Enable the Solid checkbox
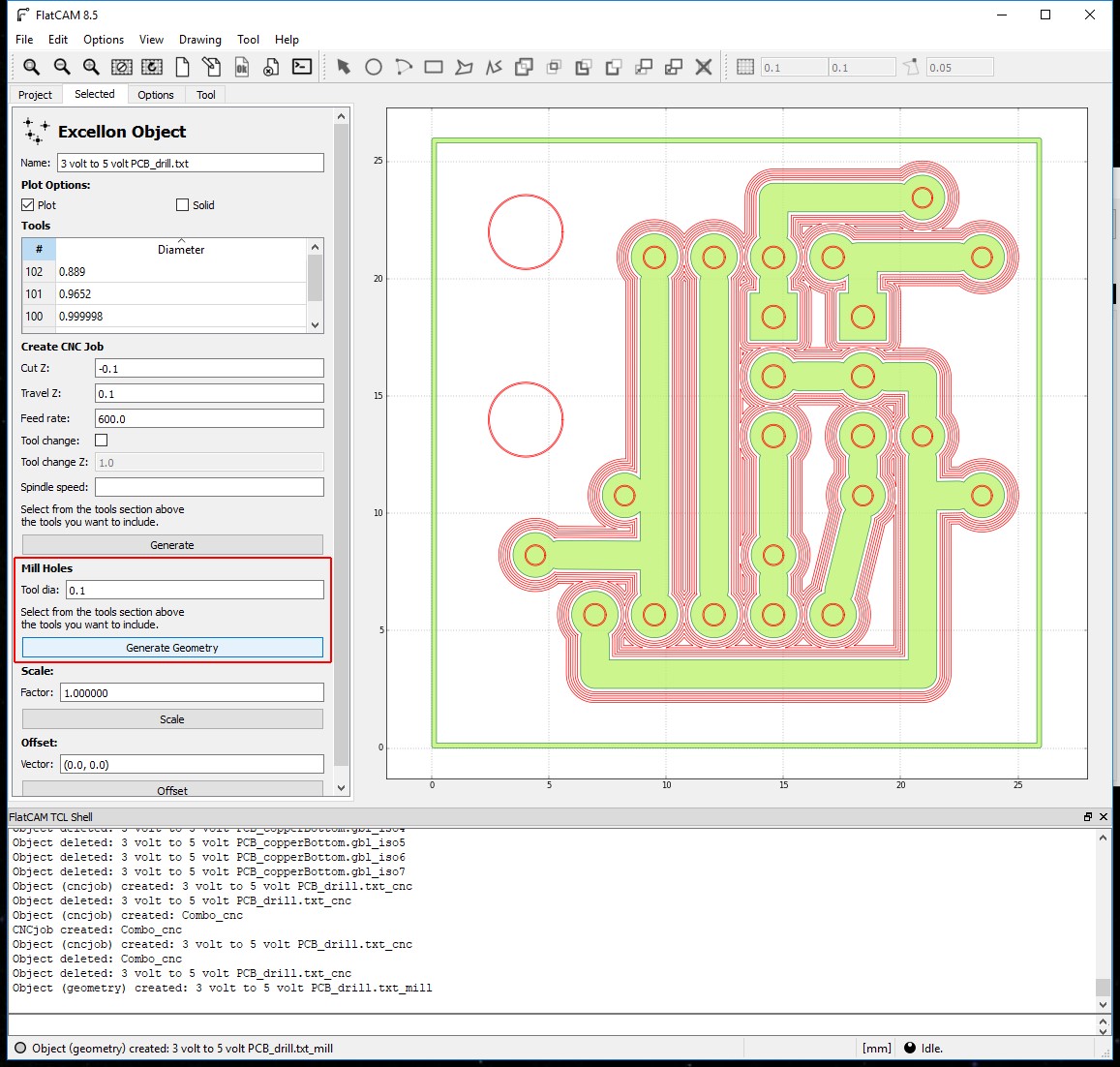The image size is (1120, 1067). coord(182,205)
